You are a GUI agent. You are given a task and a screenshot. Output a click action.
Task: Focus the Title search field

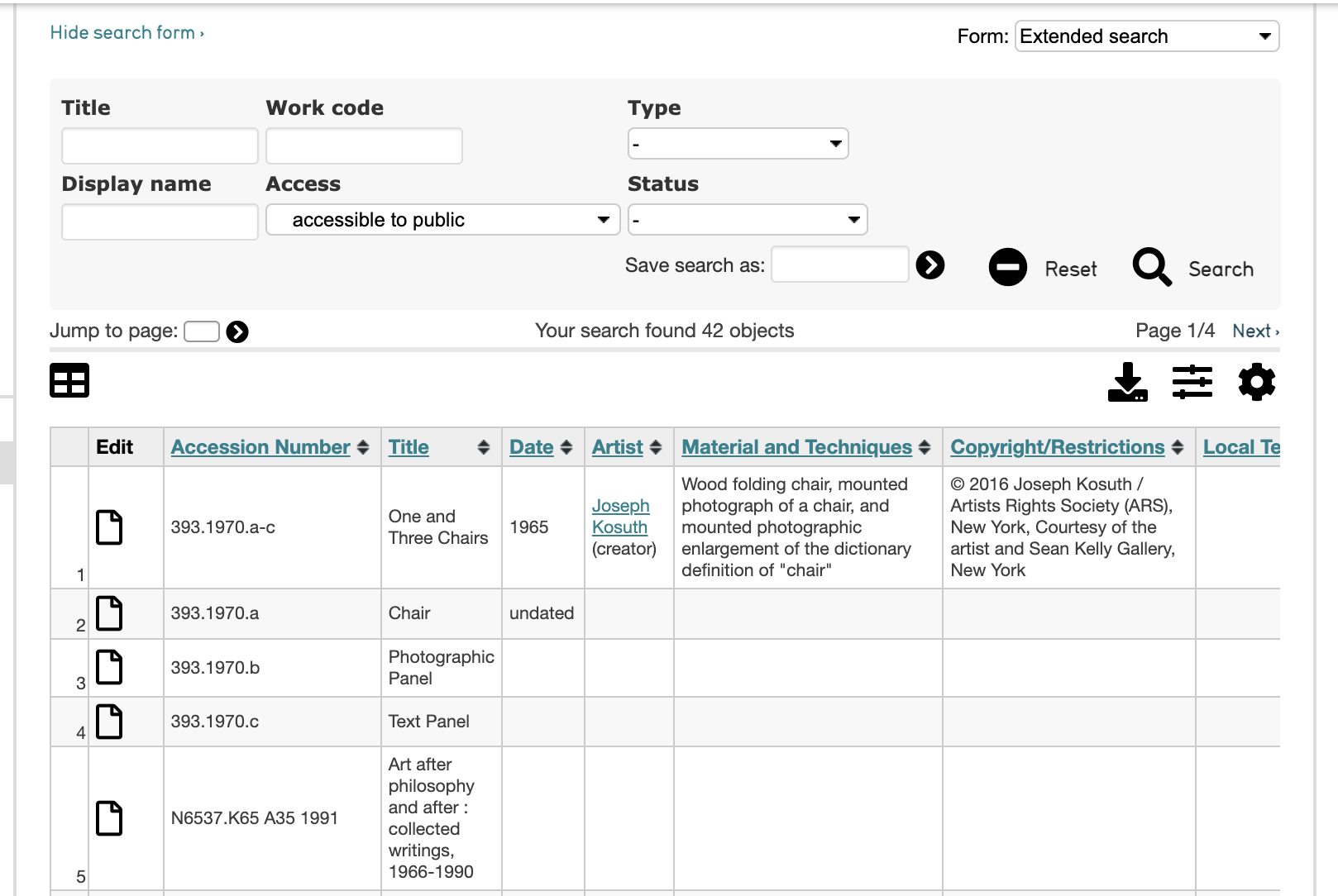coord(160,146)
